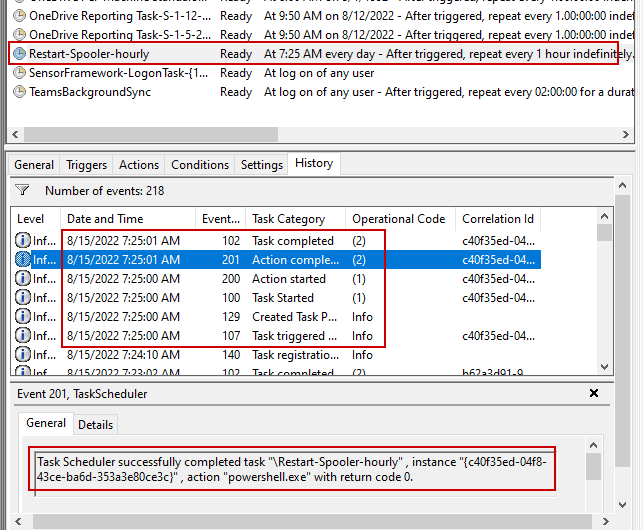Open the Conditions tab
Viewport: 643px width, 530px height.
[200, 165]
